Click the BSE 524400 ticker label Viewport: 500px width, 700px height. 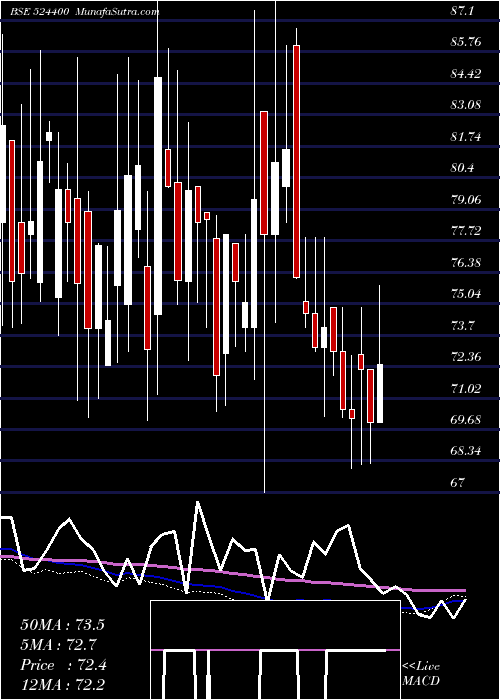coord(39,12)
